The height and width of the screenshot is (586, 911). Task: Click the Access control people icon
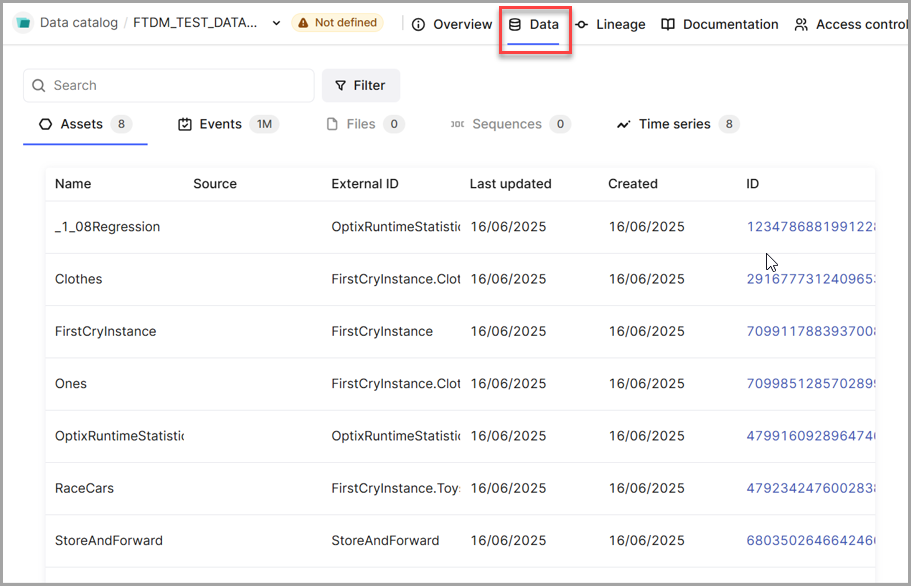point(801,24)
